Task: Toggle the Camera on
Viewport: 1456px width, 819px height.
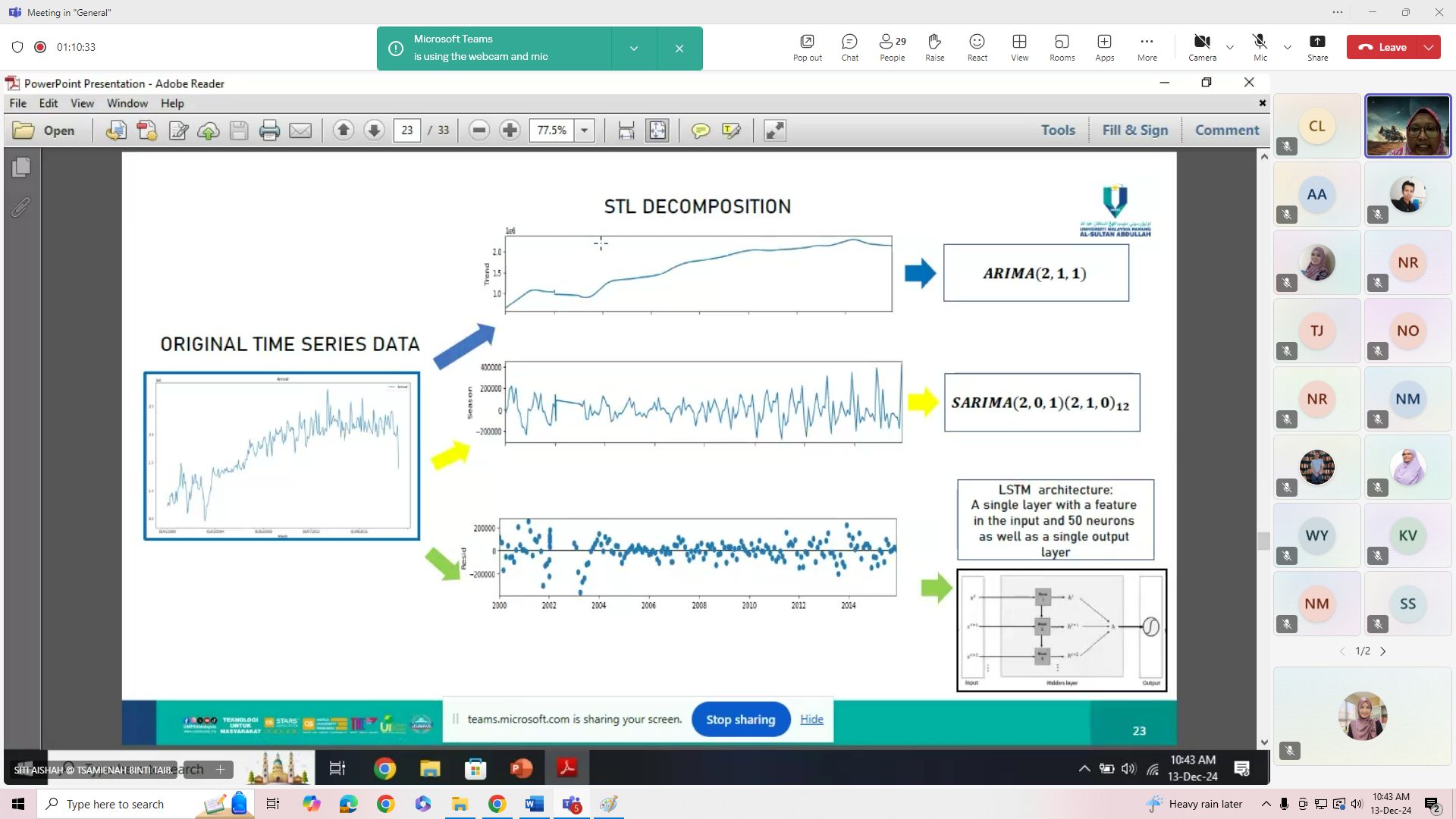Action: 1202,47
